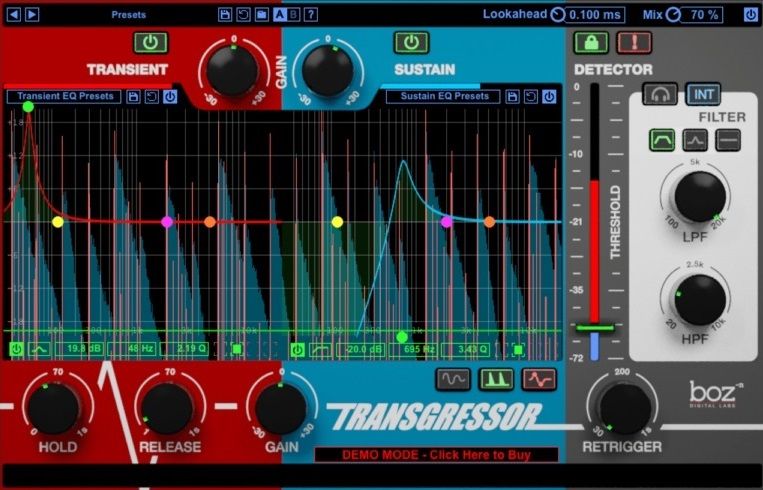Open Sustain EQ Presets dropdown
Image resolution: width=763 pixels, height=490 pixels.
443,96
